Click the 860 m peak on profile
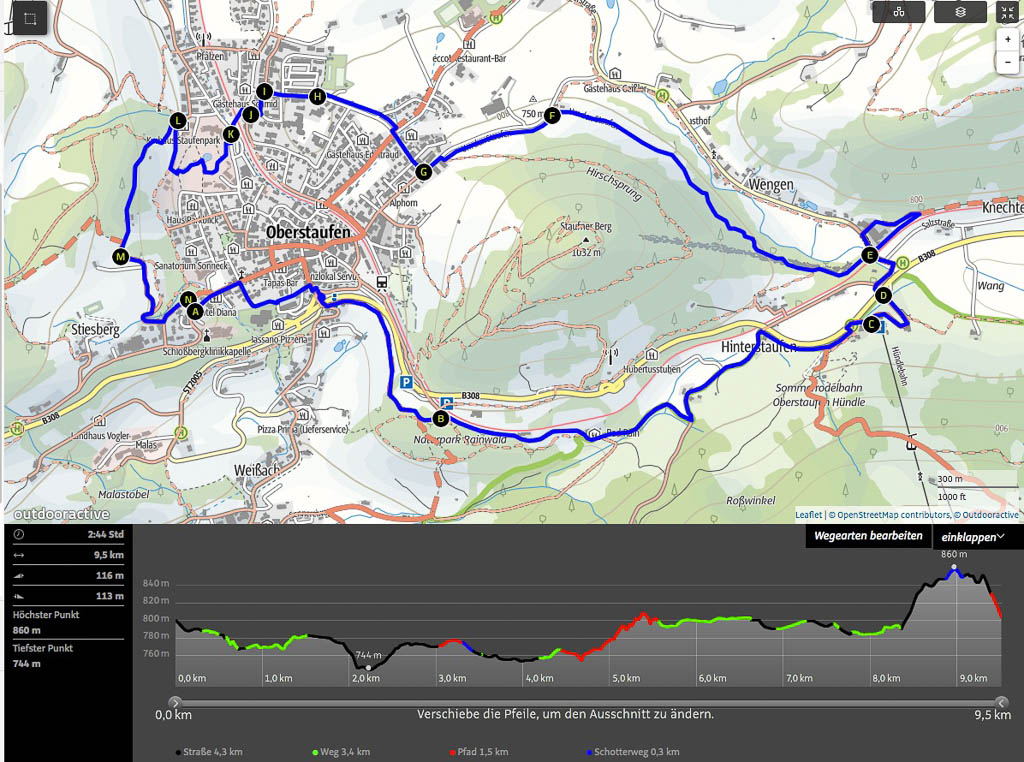This screenshot has width=1024, height=762. pos(954,567)
